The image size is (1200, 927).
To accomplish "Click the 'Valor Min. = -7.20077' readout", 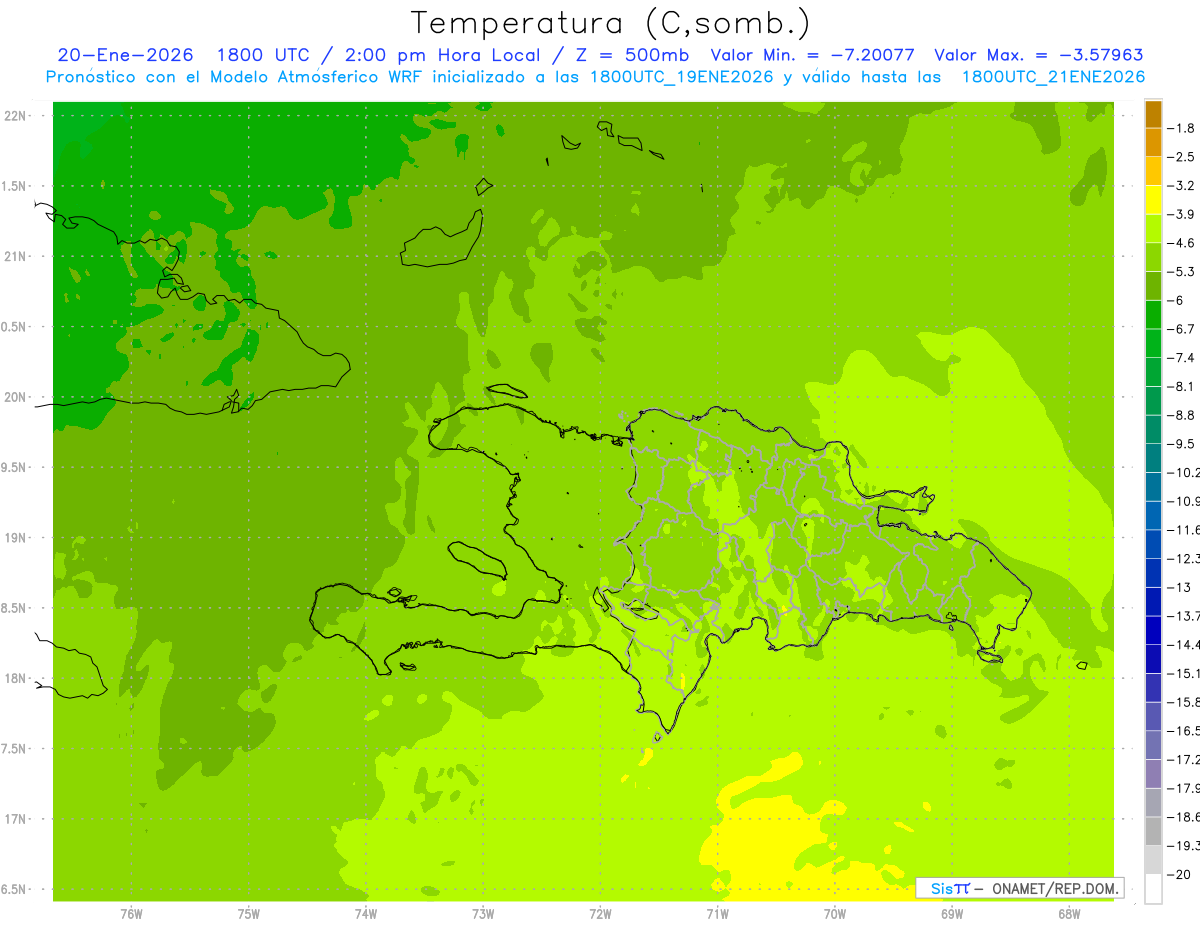I will click(812, 55).
